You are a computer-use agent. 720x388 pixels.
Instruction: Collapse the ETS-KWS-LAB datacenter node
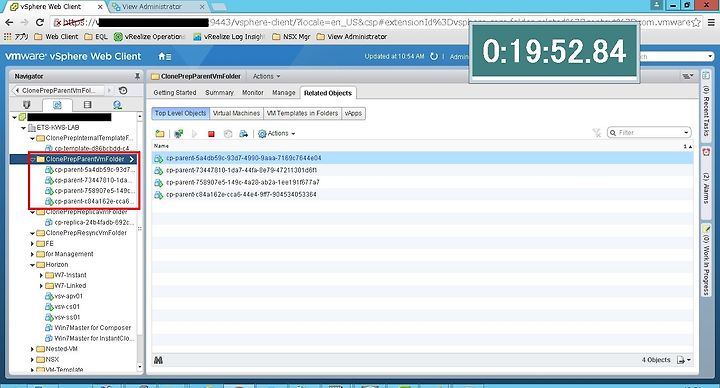click(23, 128)
